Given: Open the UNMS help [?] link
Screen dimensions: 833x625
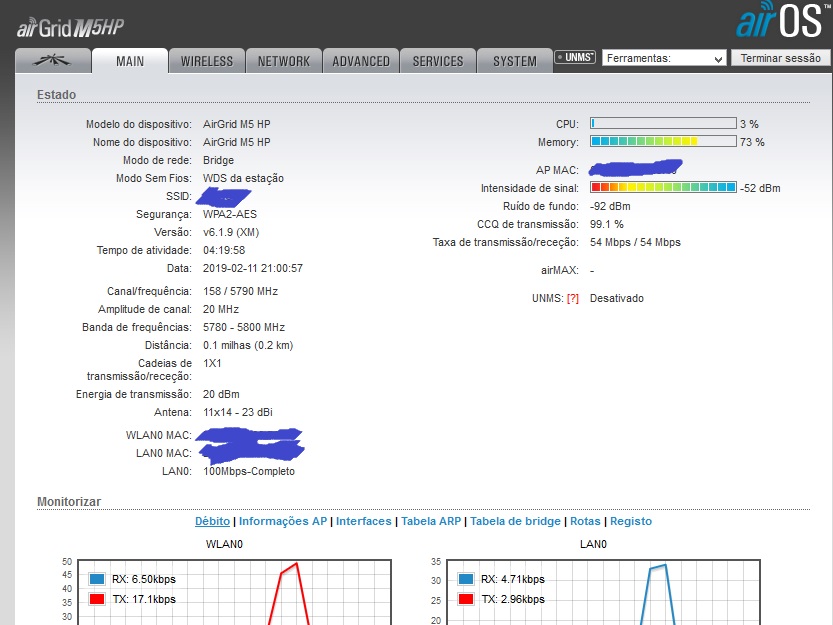Looking at the screenshot, I should (572, 299).
